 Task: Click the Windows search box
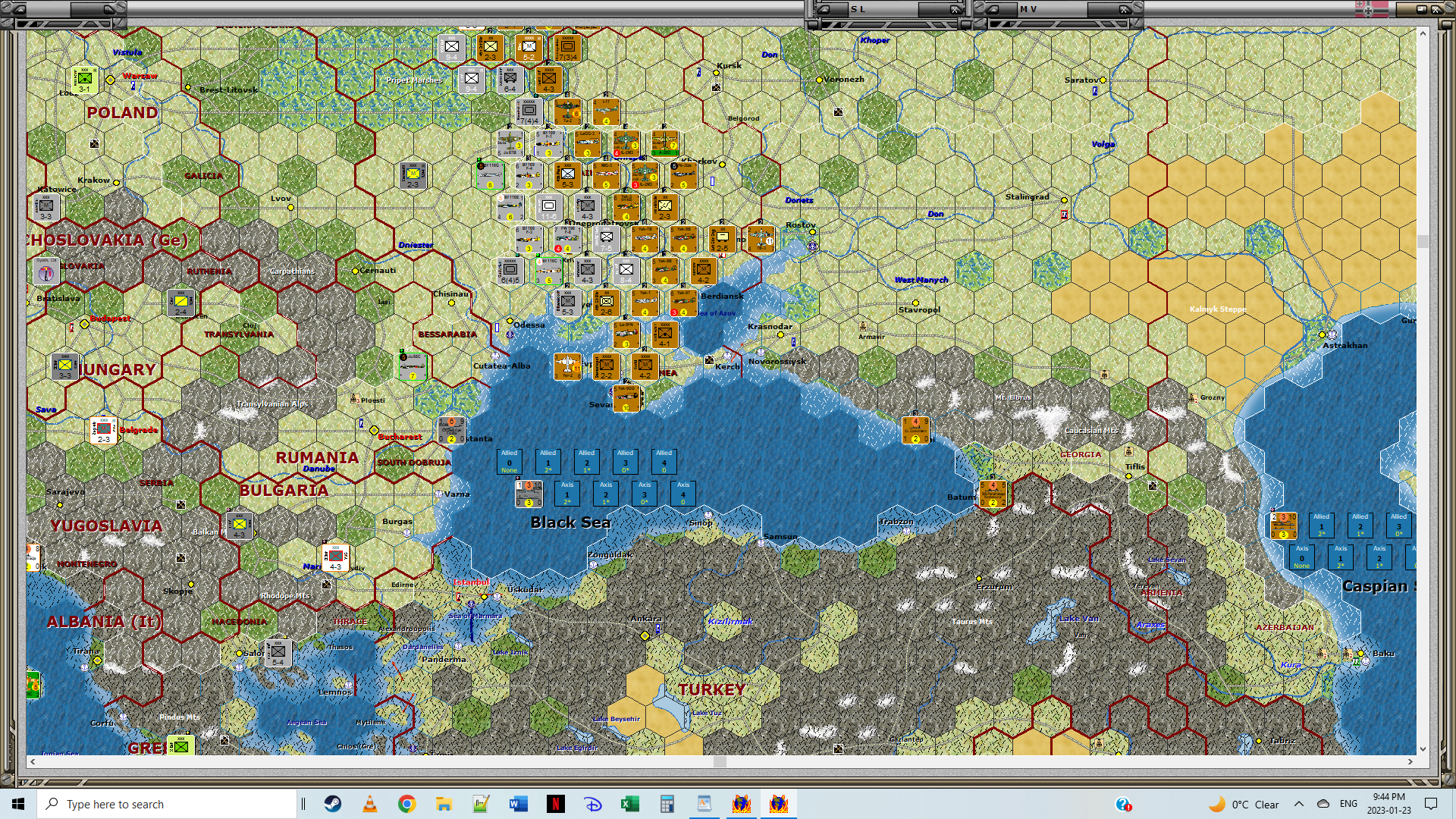click(x=167, y=804)
